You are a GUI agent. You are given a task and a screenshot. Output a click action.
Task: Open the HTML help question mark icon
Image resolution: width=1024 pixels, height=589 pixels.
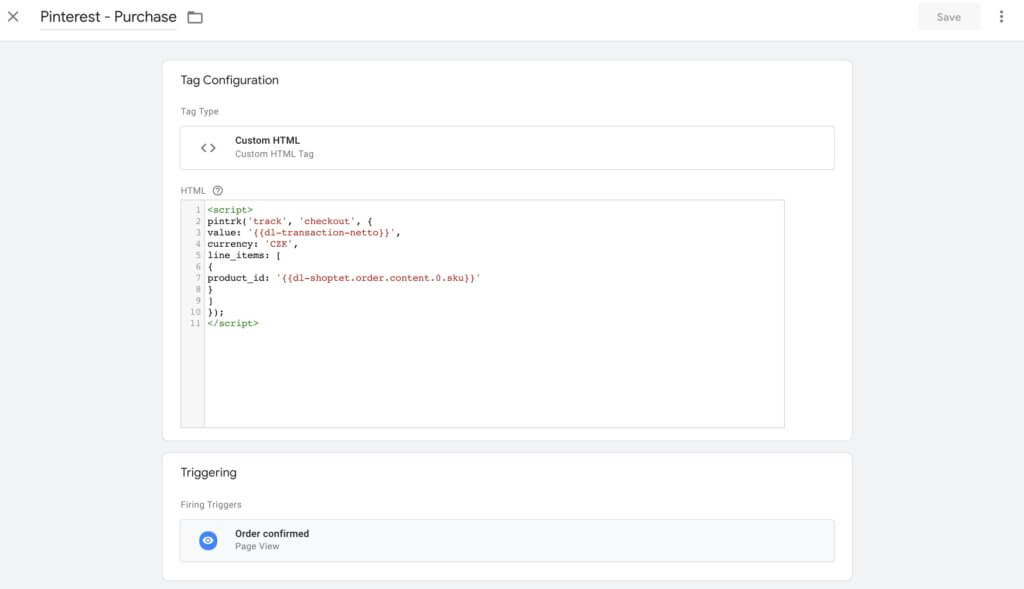(217, 191)
